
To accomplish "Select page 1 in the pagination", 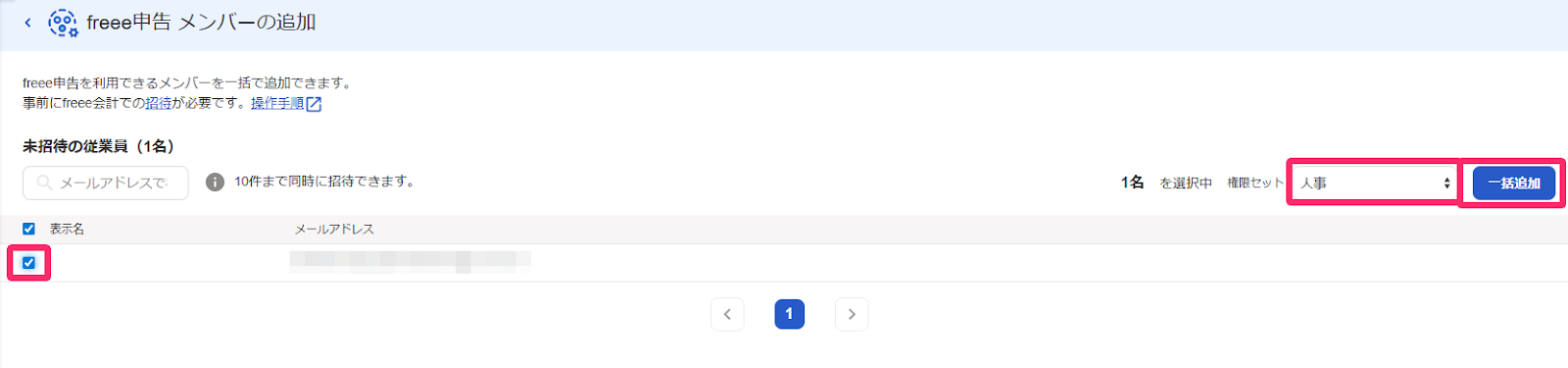I will click(x=789, y=314).
